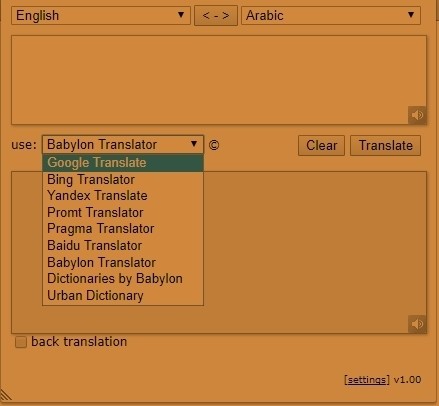The width and height of the screenshot is (439, 406).
Task: Swap languages with the < - > button
Action: (216, 15)
